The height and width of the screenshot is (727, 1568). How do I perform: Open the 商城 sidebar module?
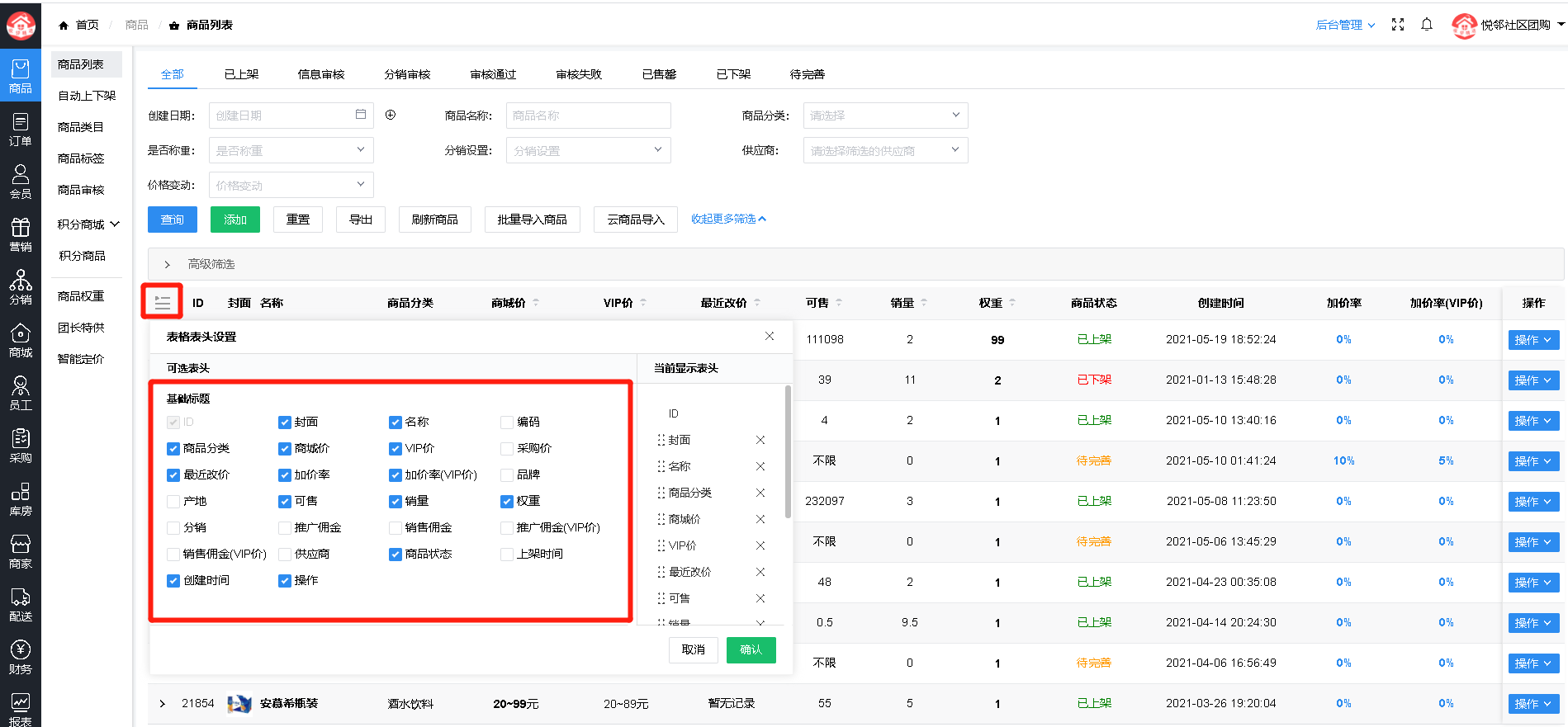[x=21, y=341]
